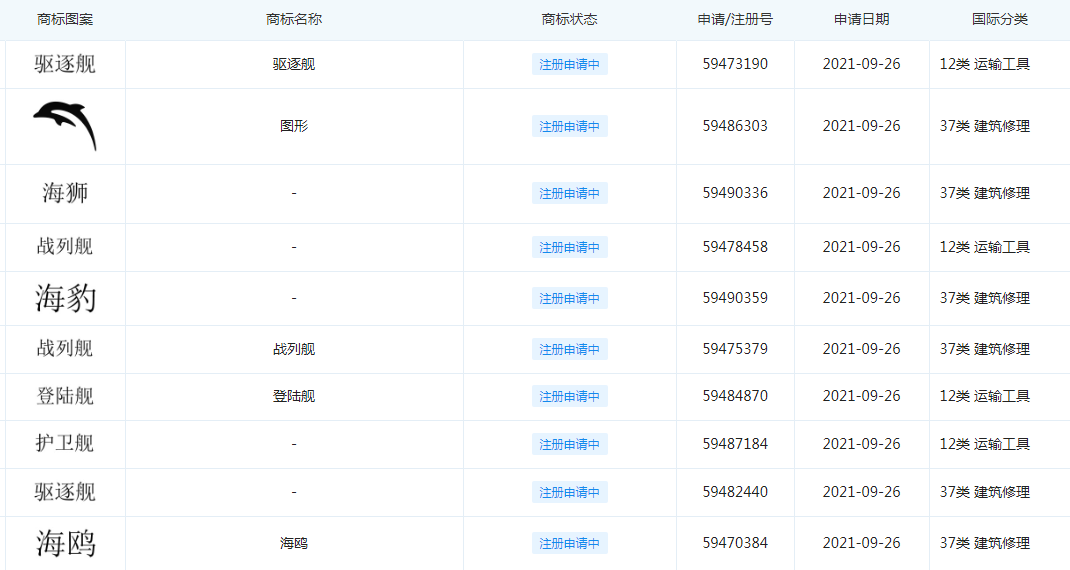Click 12类 运输工具 in the 护卫舰 row
Viewport: 1070px width, 570px height.
985,444
